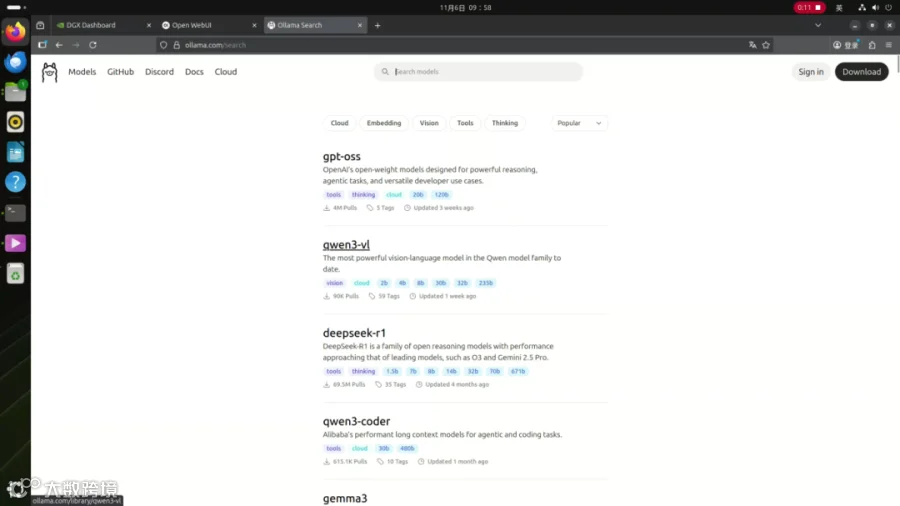Launch Firefox from the dock
Viewport: 900px width, 506px height.
point(15,31)
